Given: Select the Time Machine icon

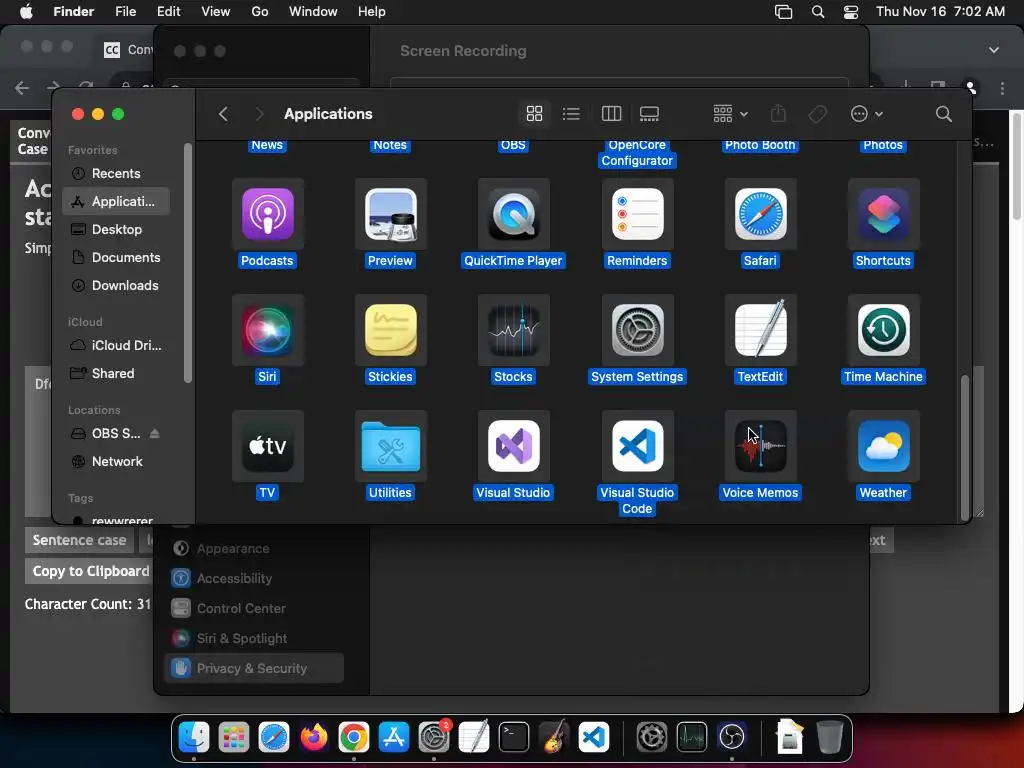Looking at the screenshot, I should click(883, 330).
